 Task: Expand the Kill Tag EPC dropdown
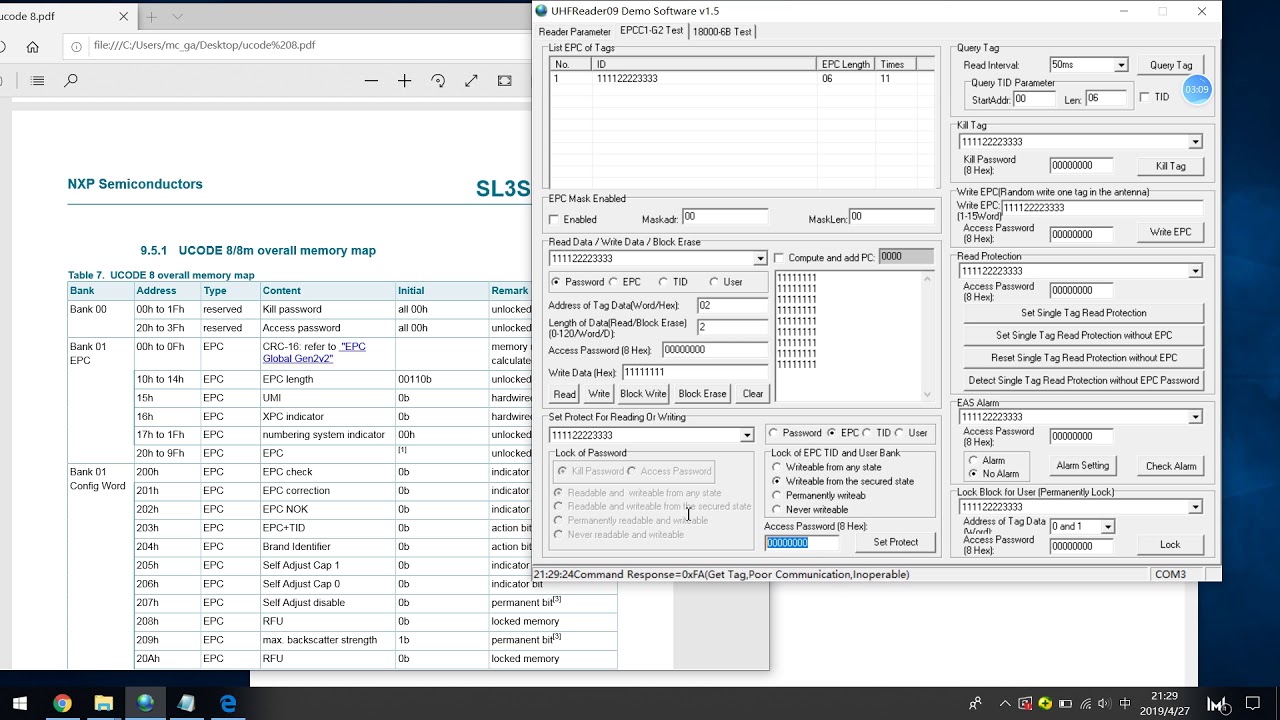tap(1195, 142)
